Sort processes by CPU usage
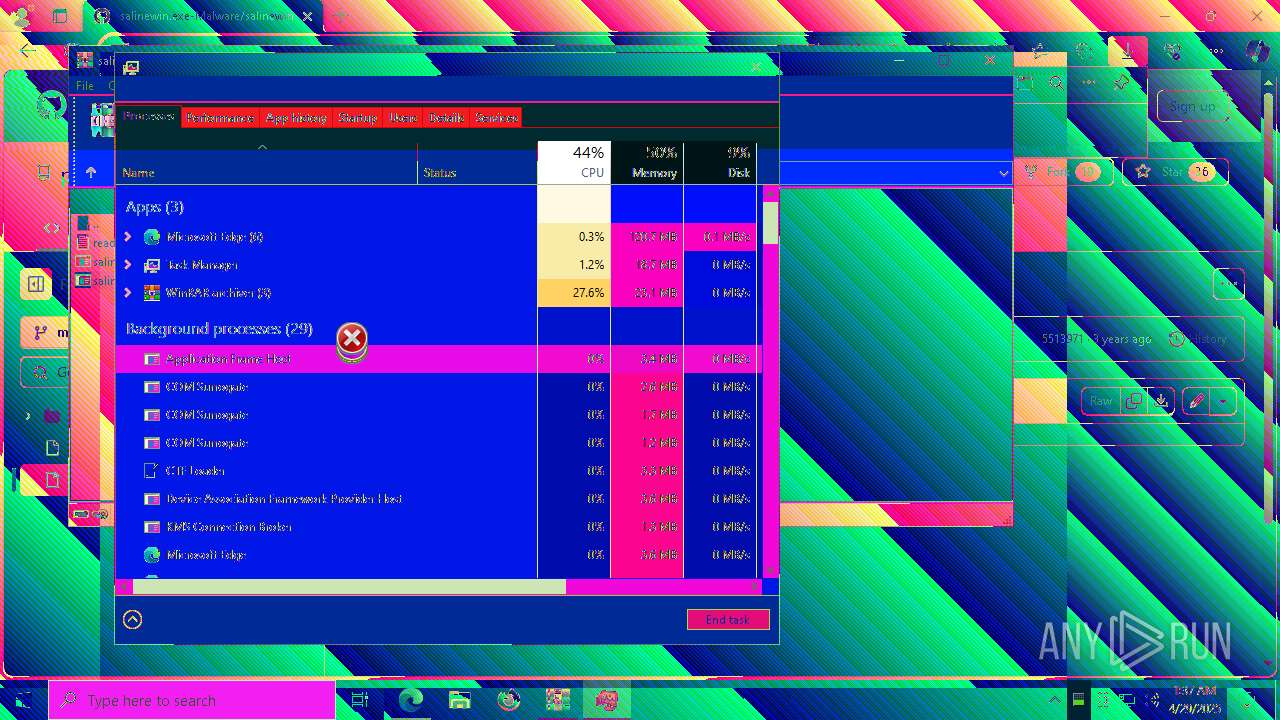This screenshot has width=1280, height=720. [574, 163]
